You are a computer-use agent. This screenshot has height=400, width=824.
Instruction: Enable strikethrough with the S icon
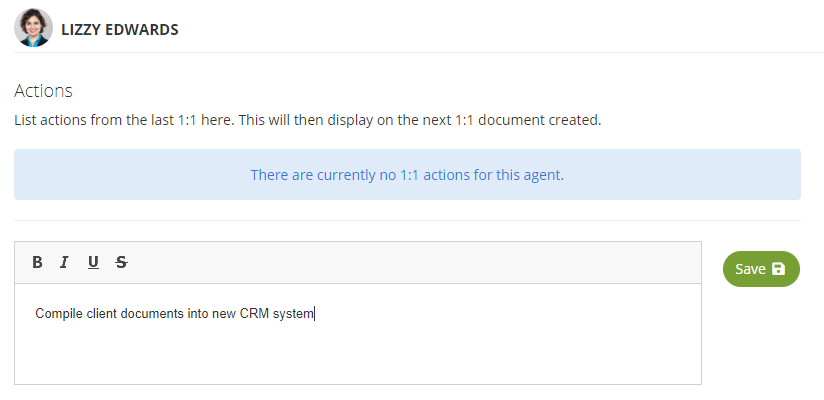pos(121,262)
